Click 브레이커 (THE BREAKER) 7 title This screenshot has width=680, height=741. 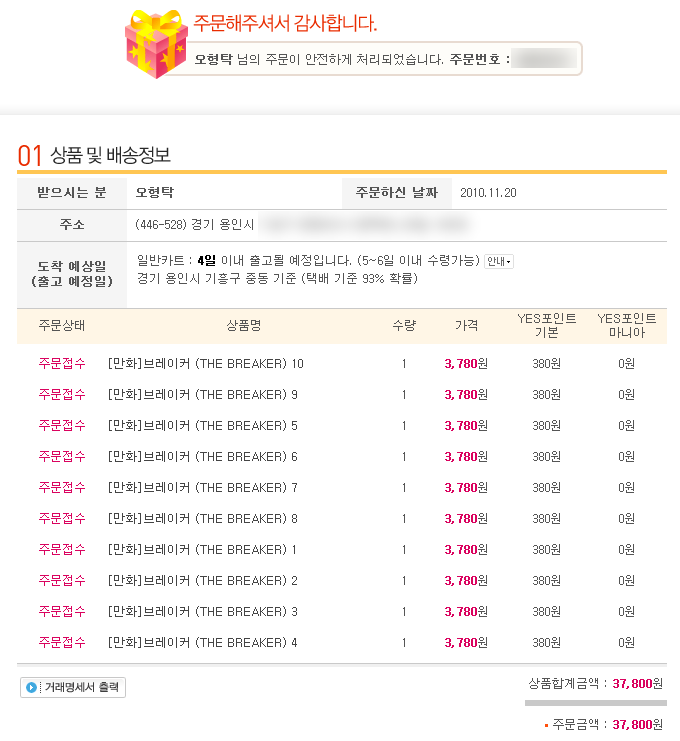[203, 488]
